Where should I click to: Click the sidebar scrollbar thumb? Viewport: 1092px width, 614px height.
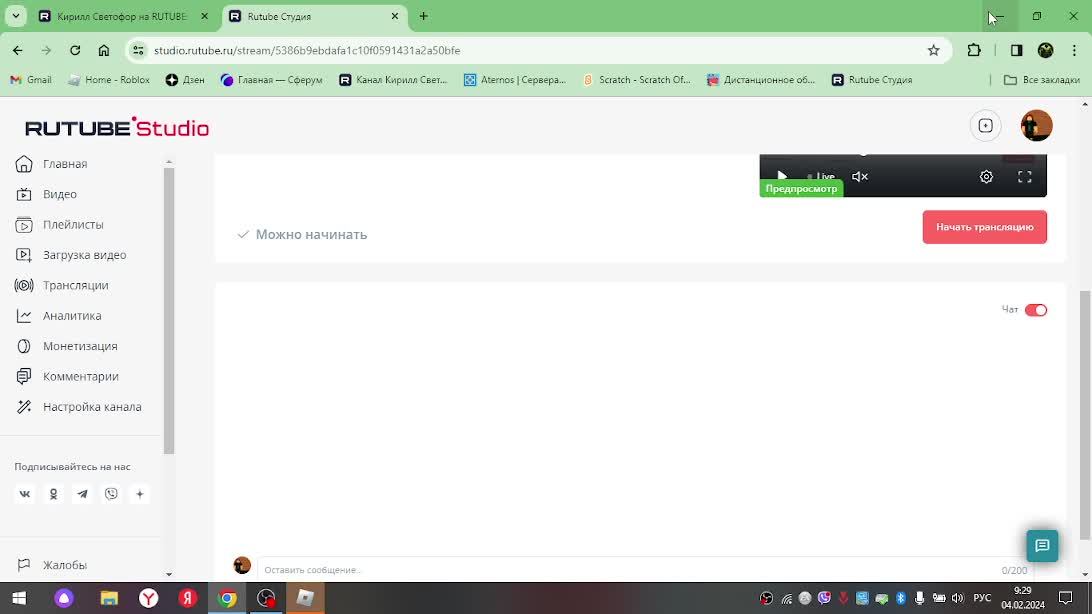pyautogui.click(x=169, y=310)
